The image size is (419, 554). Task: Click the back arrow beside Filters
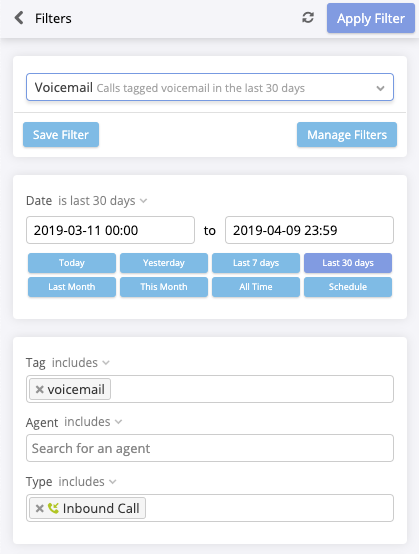pyautogui.click(x=19, y=18)
